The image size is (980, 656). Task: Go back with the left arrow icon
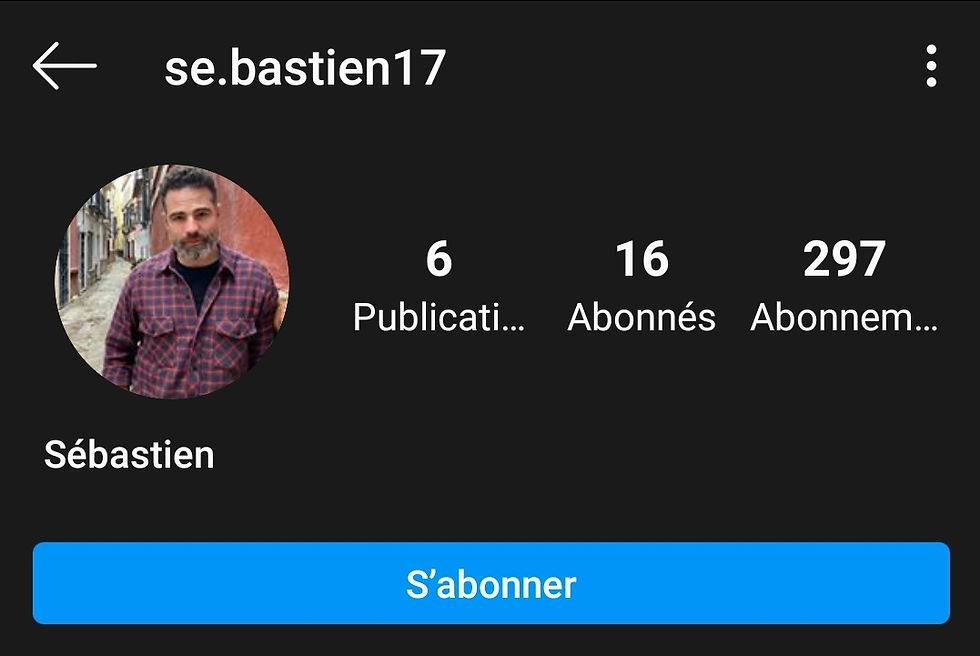point(64,66)
